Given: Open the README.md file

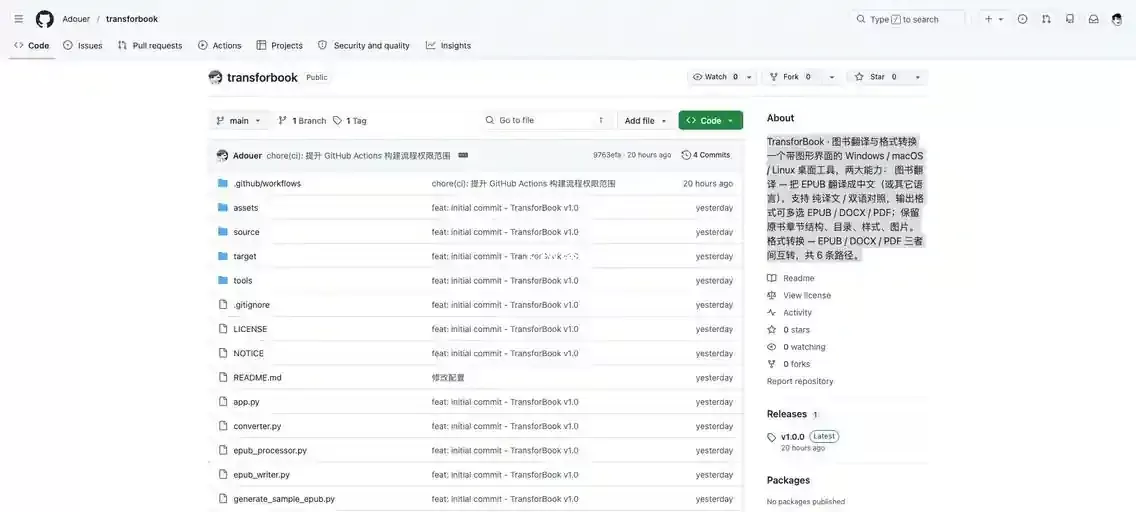Looking at the screenshot, I should point(257,378).
